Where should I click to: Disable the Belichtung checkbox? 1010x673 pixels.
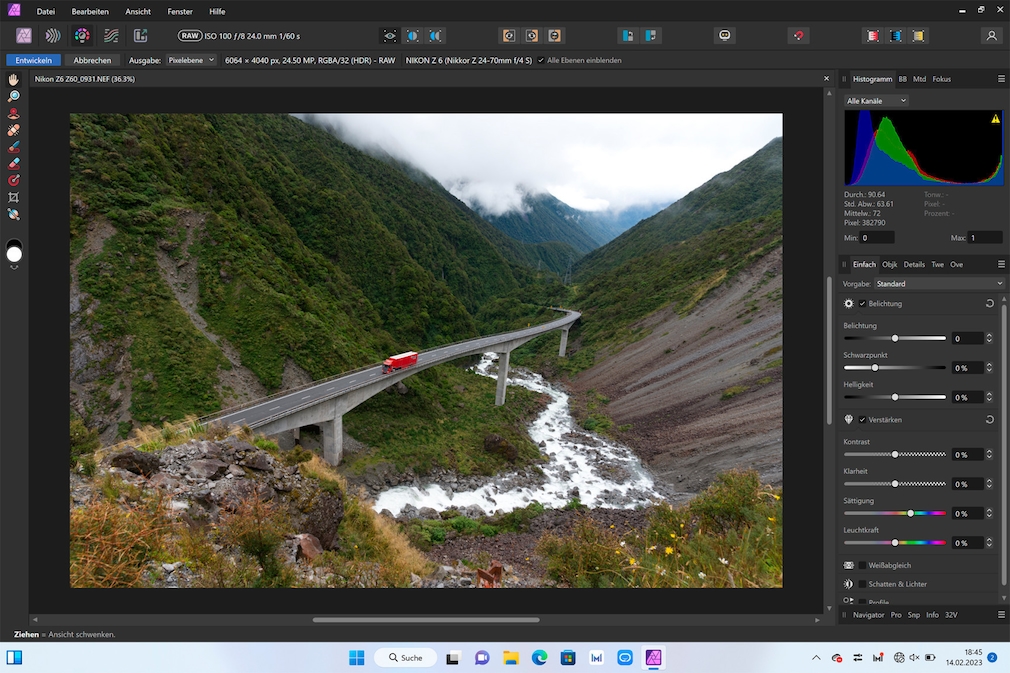pyautogui.click(x=862, y=303)
